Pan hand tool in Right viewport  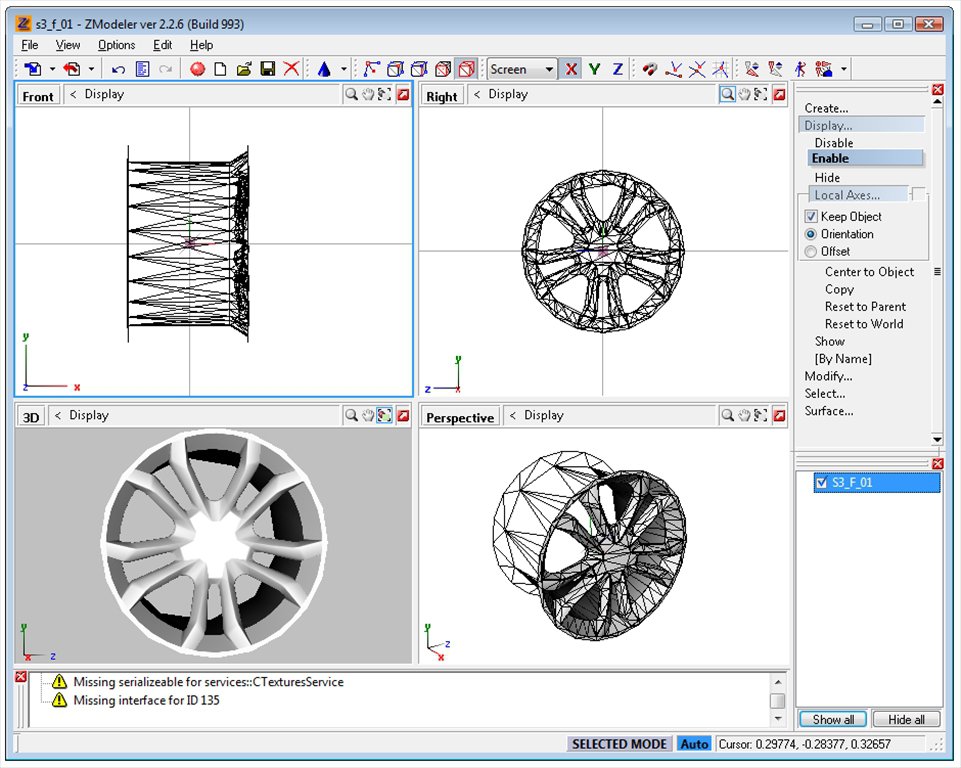click(744, 94)
